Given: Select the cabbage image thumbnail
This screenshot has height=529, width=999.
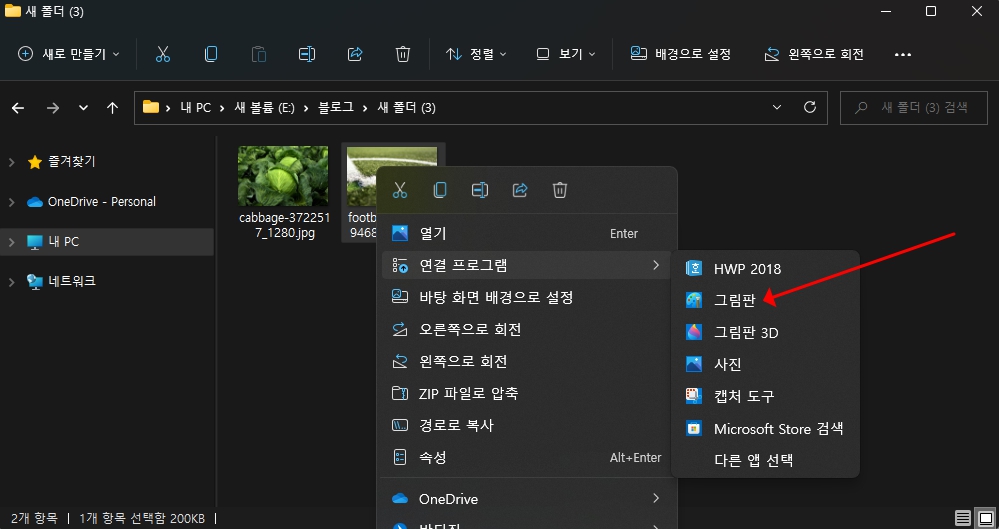Looking at the screenshot, I should (284, 176).
